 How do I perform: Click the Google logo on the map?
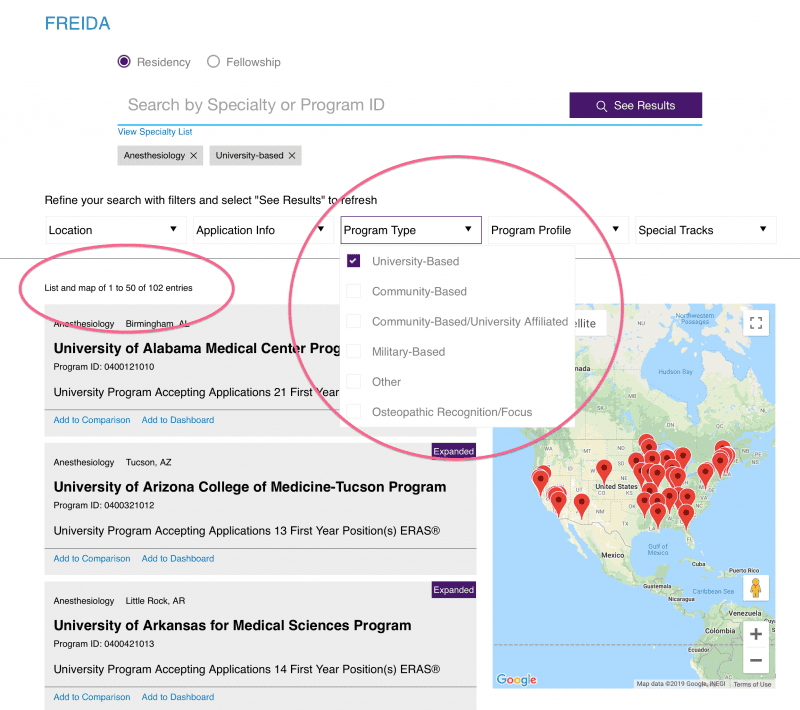(x=516, y=679)
